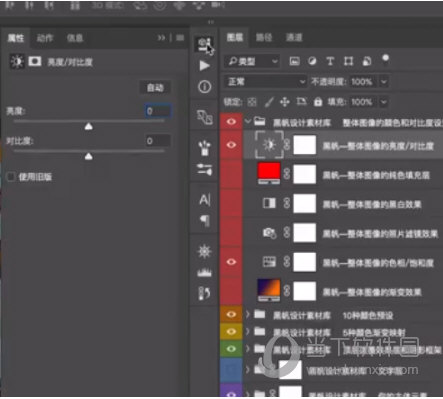Switch to the 图层 tab
The width and height of the screenshot is (443, 399).
(x=235, y=37)
